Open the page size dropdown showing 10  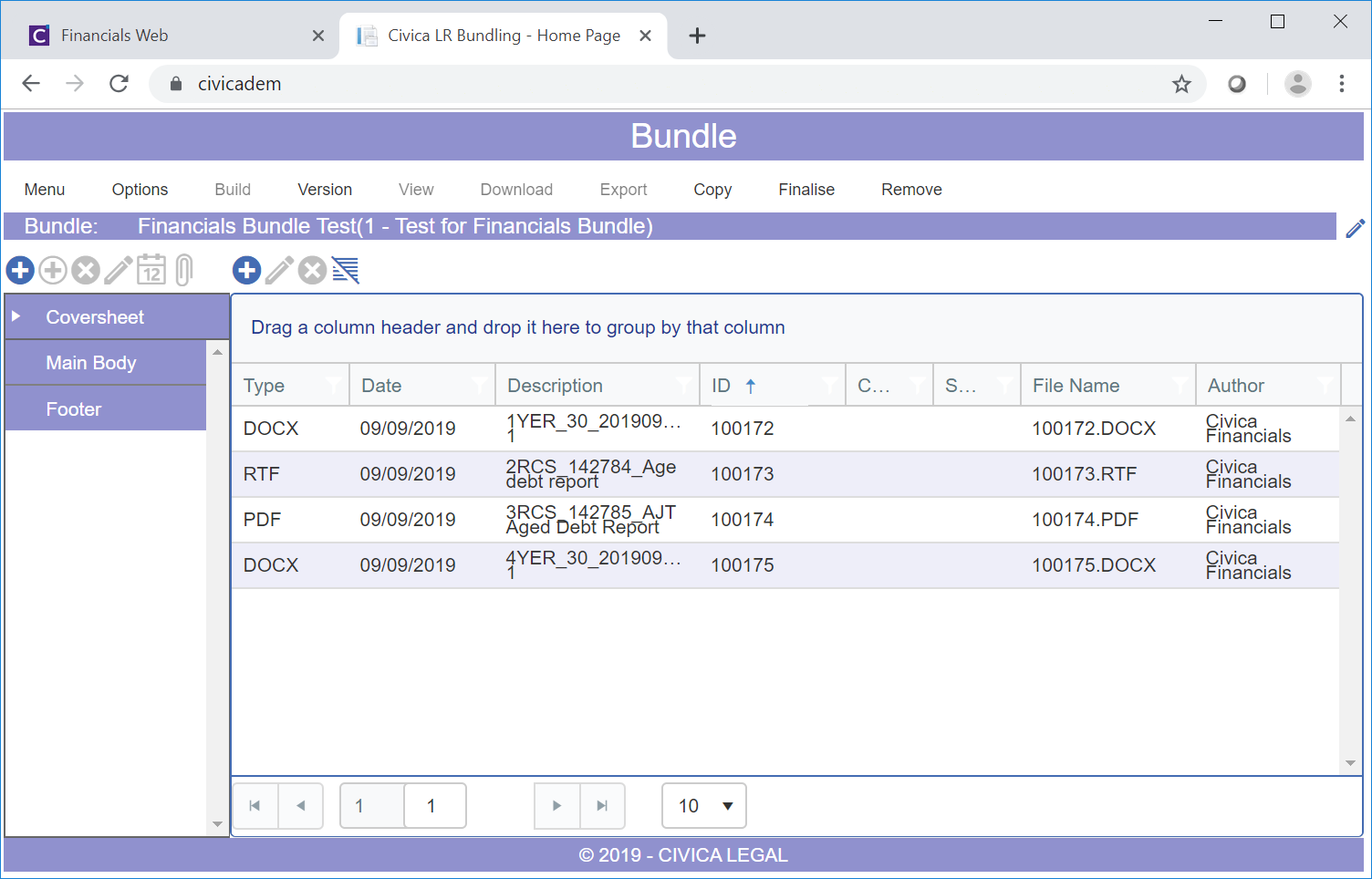pyautogui.click(x=704, y=806)
